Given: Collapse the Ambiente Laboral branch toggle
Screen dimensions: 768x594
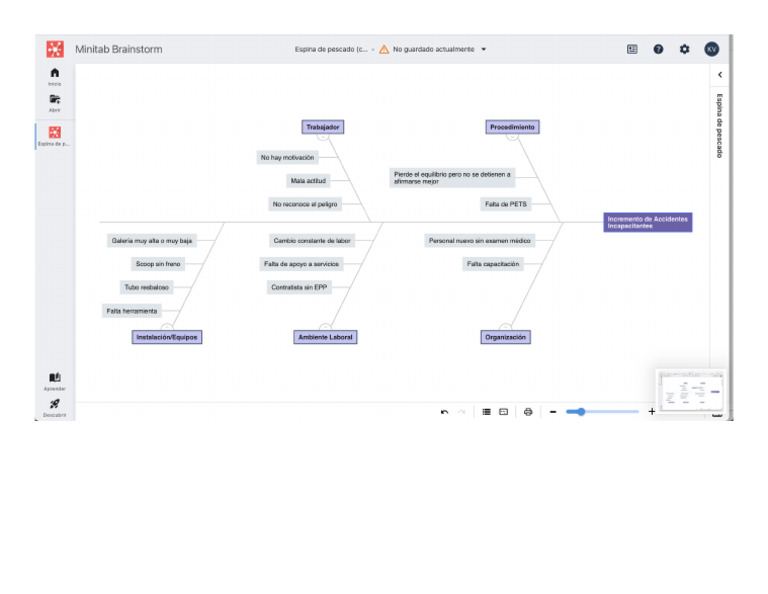Looking at the screenshot, I should click(325, 327).
